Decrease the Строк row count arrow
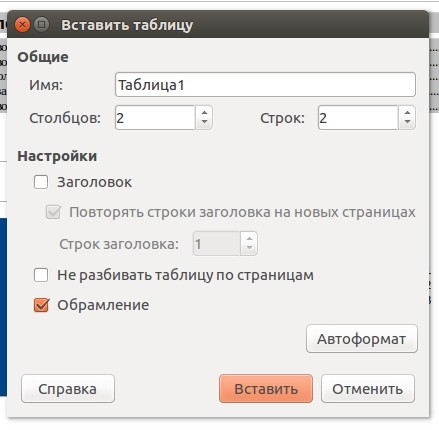439x430 pixels. click(407, 122)
